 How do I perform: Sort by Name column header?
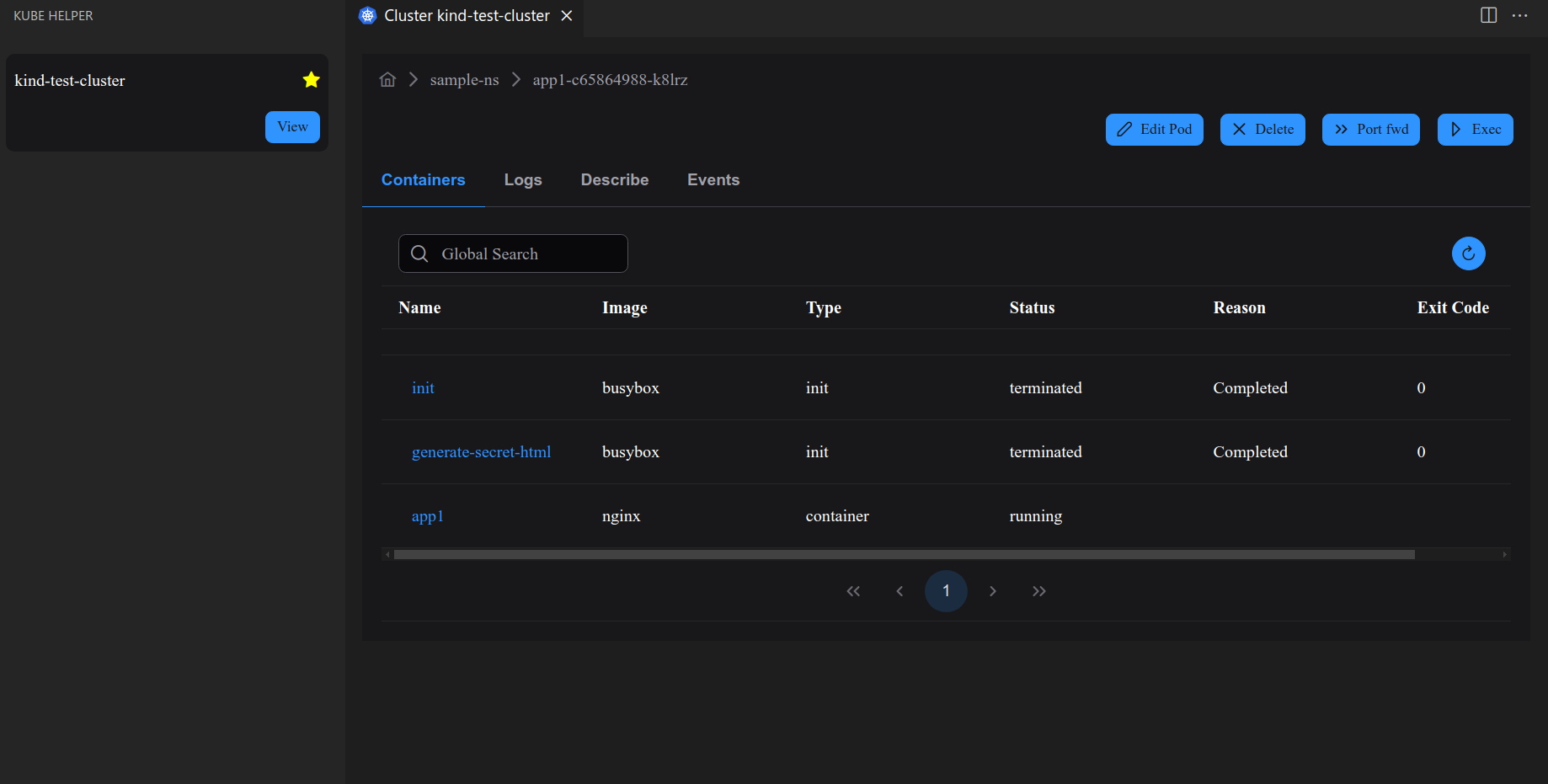(419, 307)
